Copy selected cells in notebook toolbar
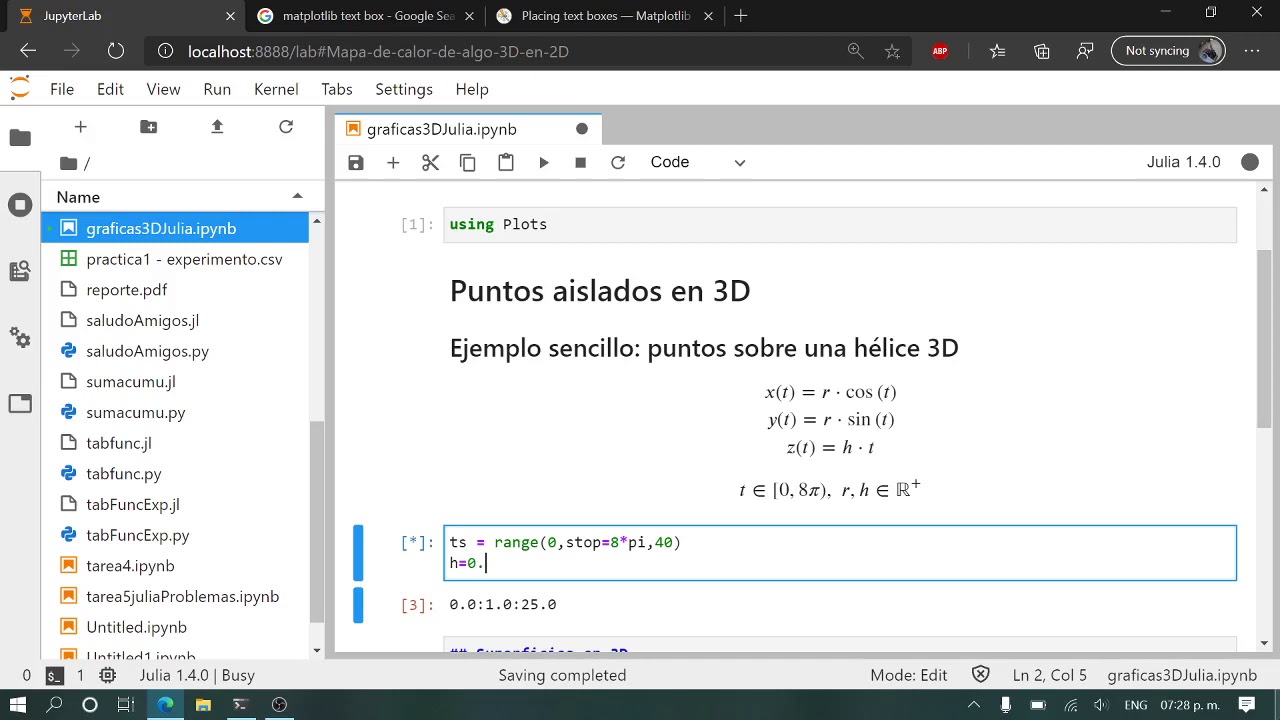This screenshot has width=1280, height=720. coord(468,162)
